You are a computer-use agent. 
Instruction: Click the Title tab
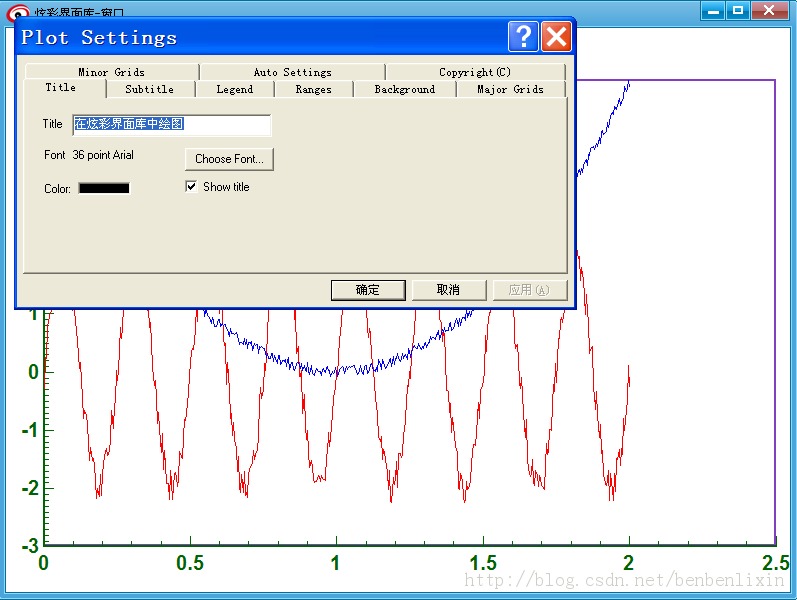click(60, 88)
